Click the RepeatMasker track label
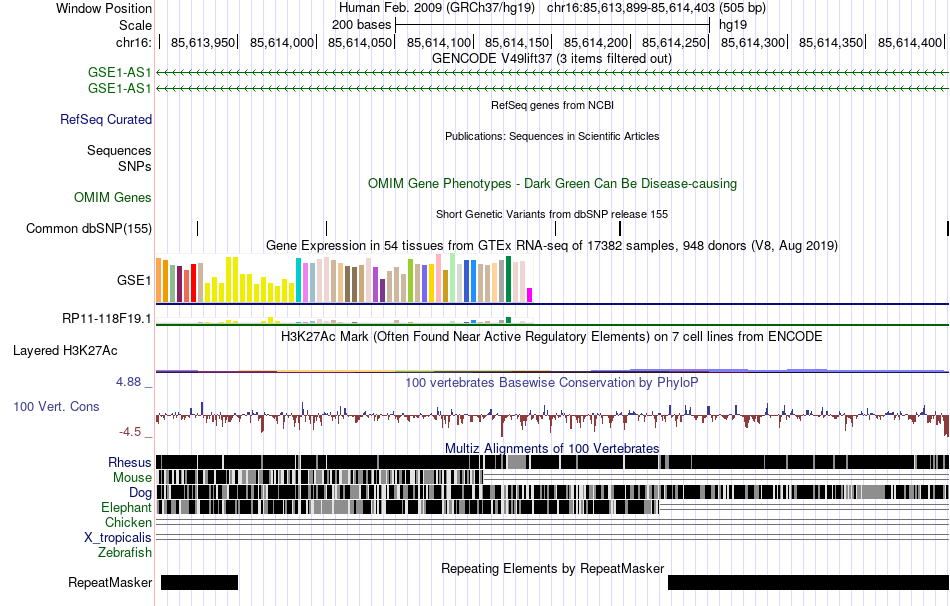Image resolution: width=950 pixels, height=606 pixels. (x=110, y=582)
